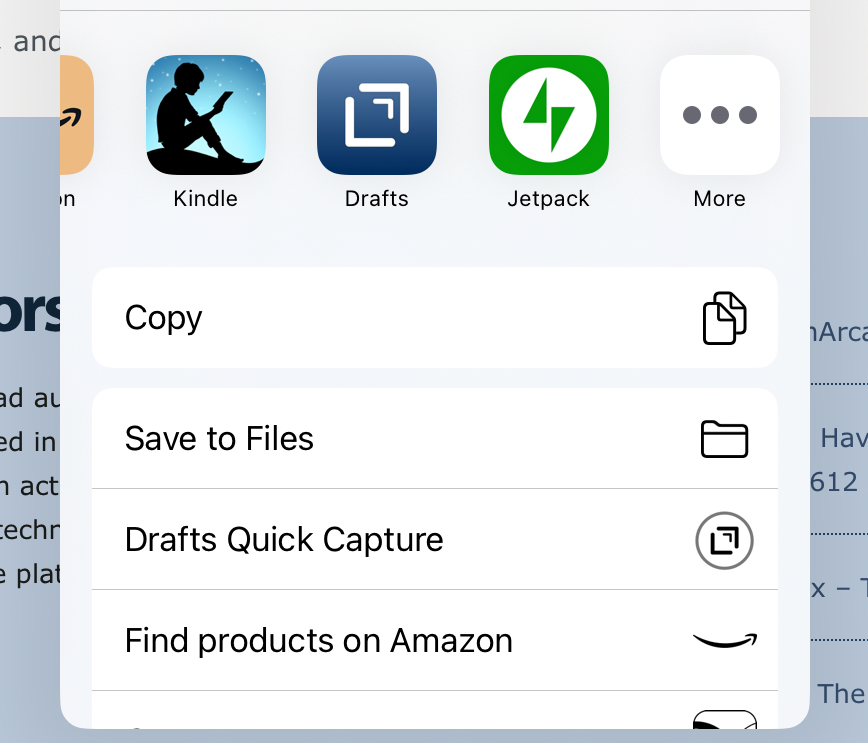Open the Kindle app icon
The width and height of the screenshot is (868, 743).
pyautogui.click(x=205, y=115)
